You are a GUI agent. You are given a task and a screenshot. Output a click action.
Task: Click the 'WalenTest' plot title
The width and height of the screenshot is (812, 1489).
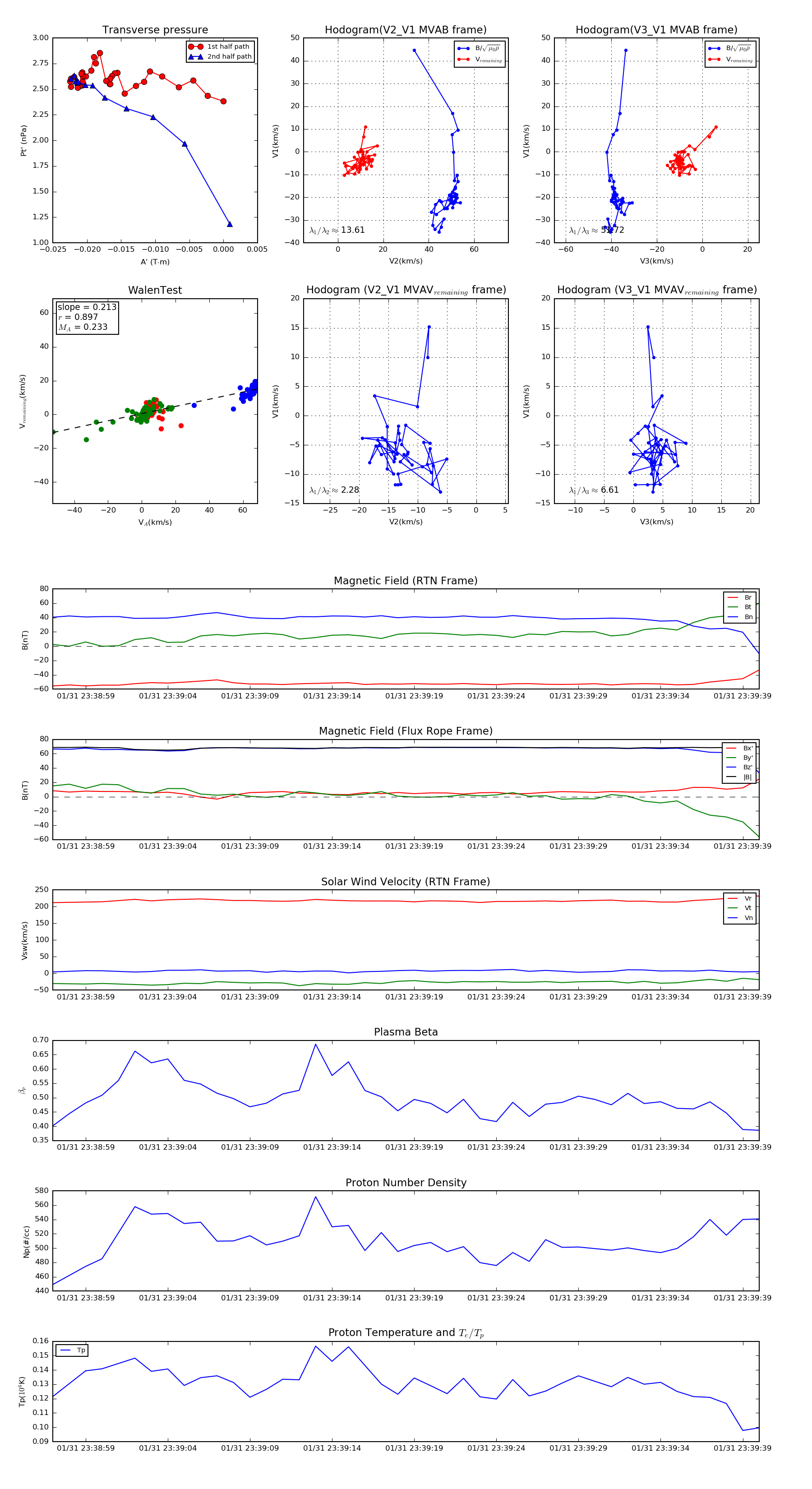pyautogui.click(x=155, y=290)
